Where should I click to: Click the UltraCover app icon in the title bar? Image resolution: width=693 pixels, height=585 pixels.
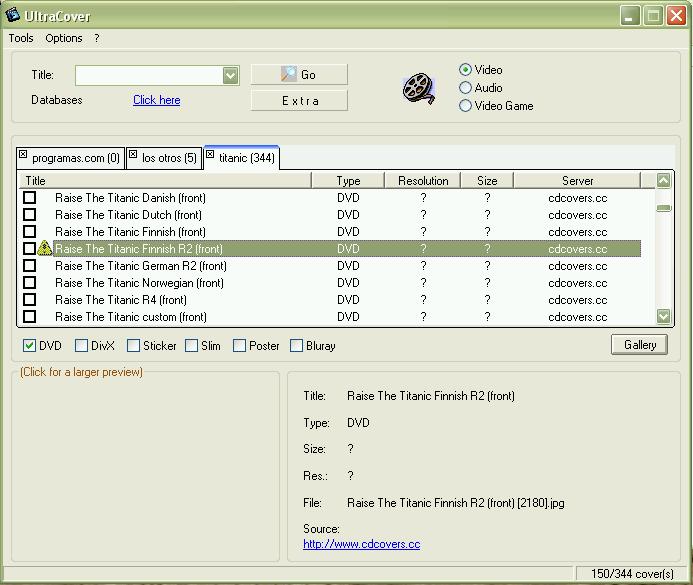point(12,15)
